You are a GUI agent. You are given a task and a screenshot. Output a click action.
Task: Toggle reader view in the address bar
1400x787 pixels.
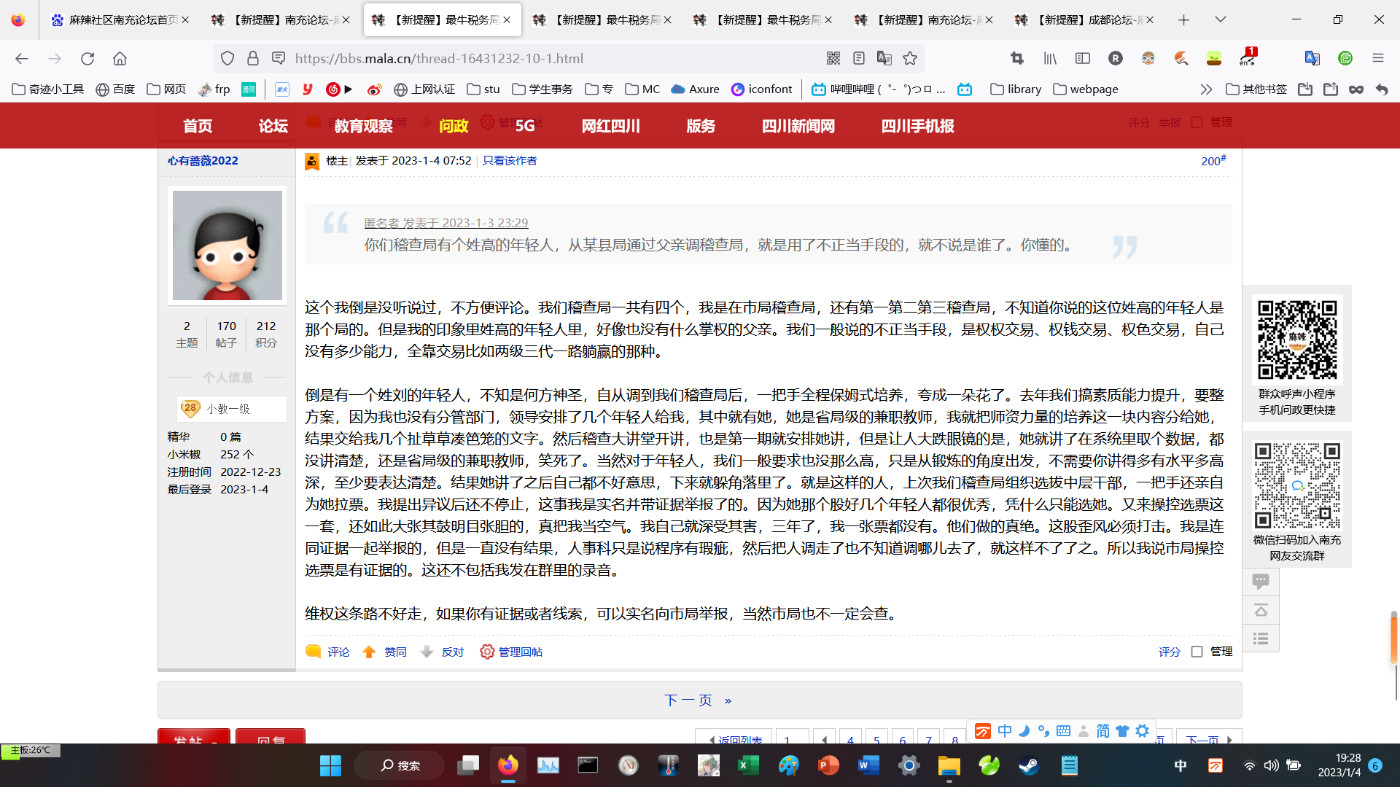(x=859, y=59)
